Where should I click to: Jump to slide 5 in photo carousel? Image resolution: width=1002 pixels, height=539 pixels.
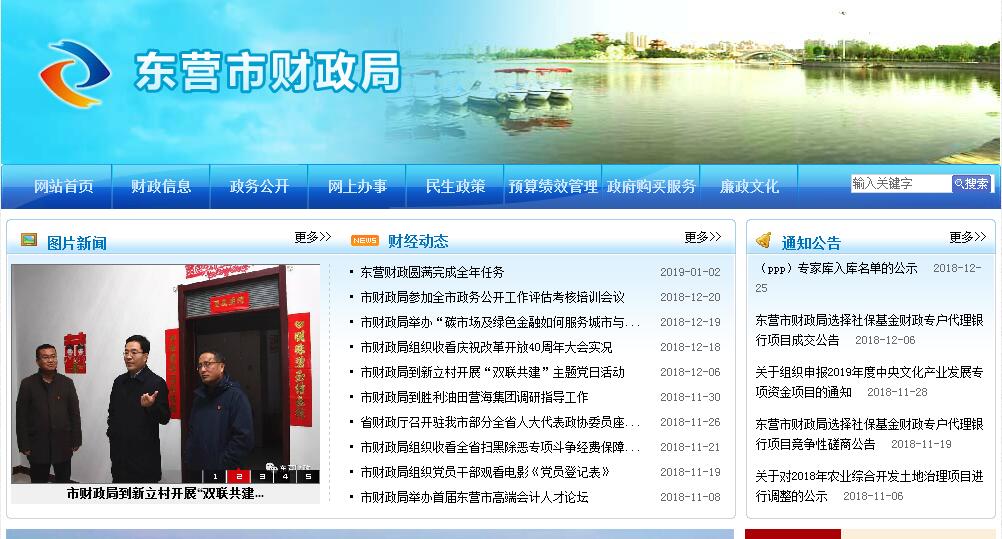tap(308, 476)
